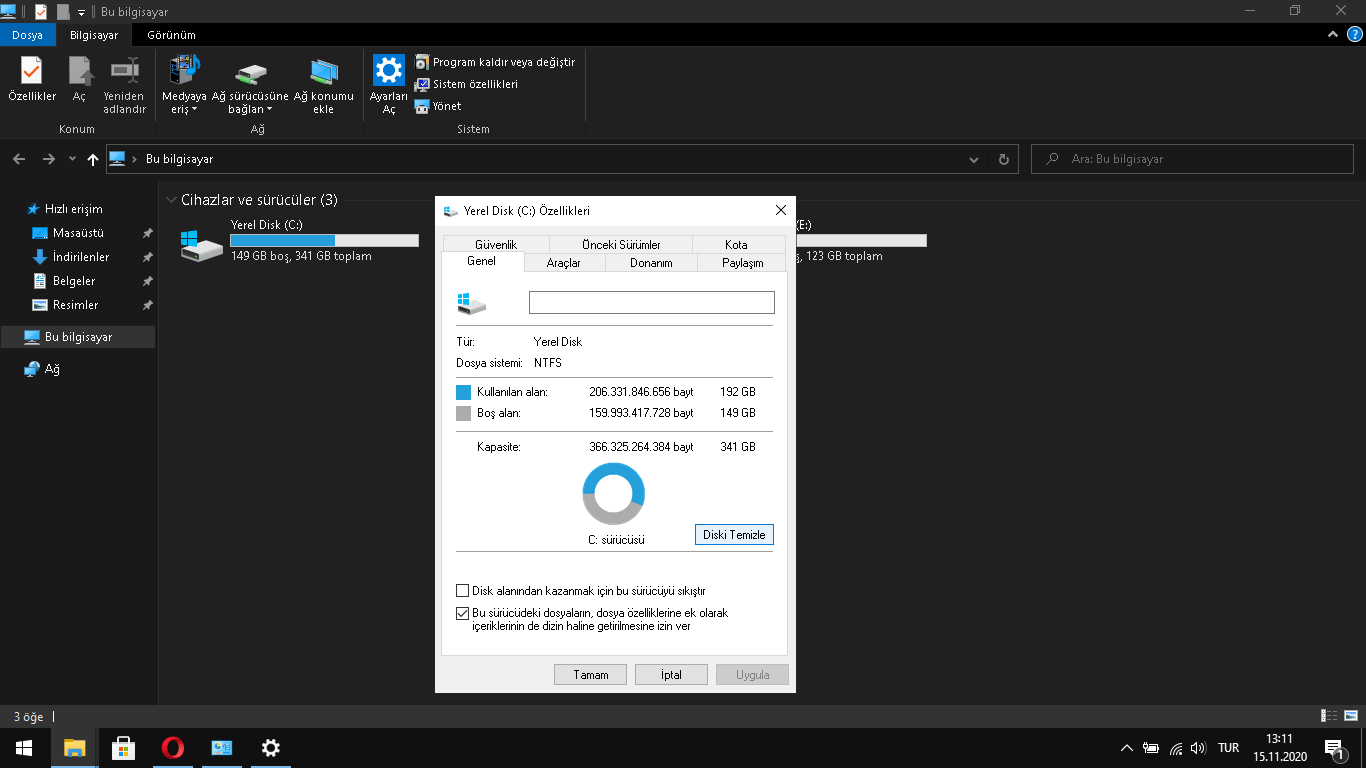
Task: Switch to the Kota tab
Action: pyautogui.click(x=736, y=244)
